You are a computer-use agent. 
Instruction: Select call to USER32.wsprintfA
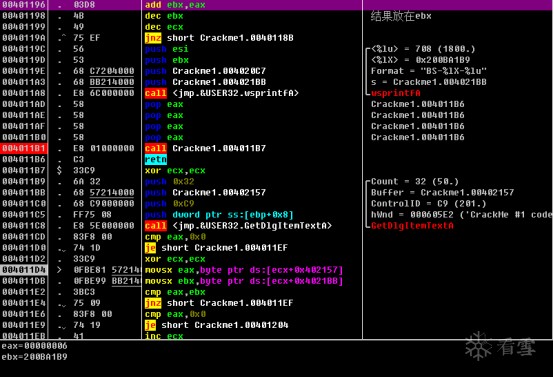pyautogui.click(x=222, y=93)
